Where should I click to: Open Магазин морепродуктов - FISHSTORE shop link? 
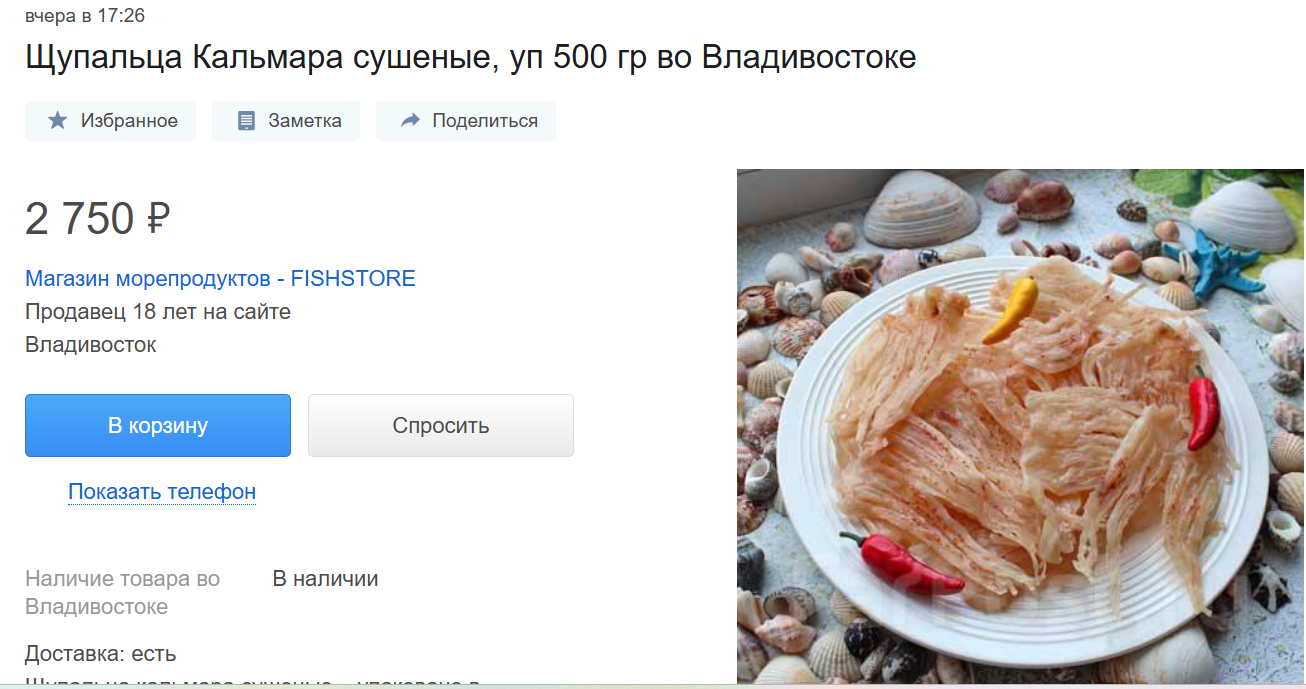coord(220,278)
